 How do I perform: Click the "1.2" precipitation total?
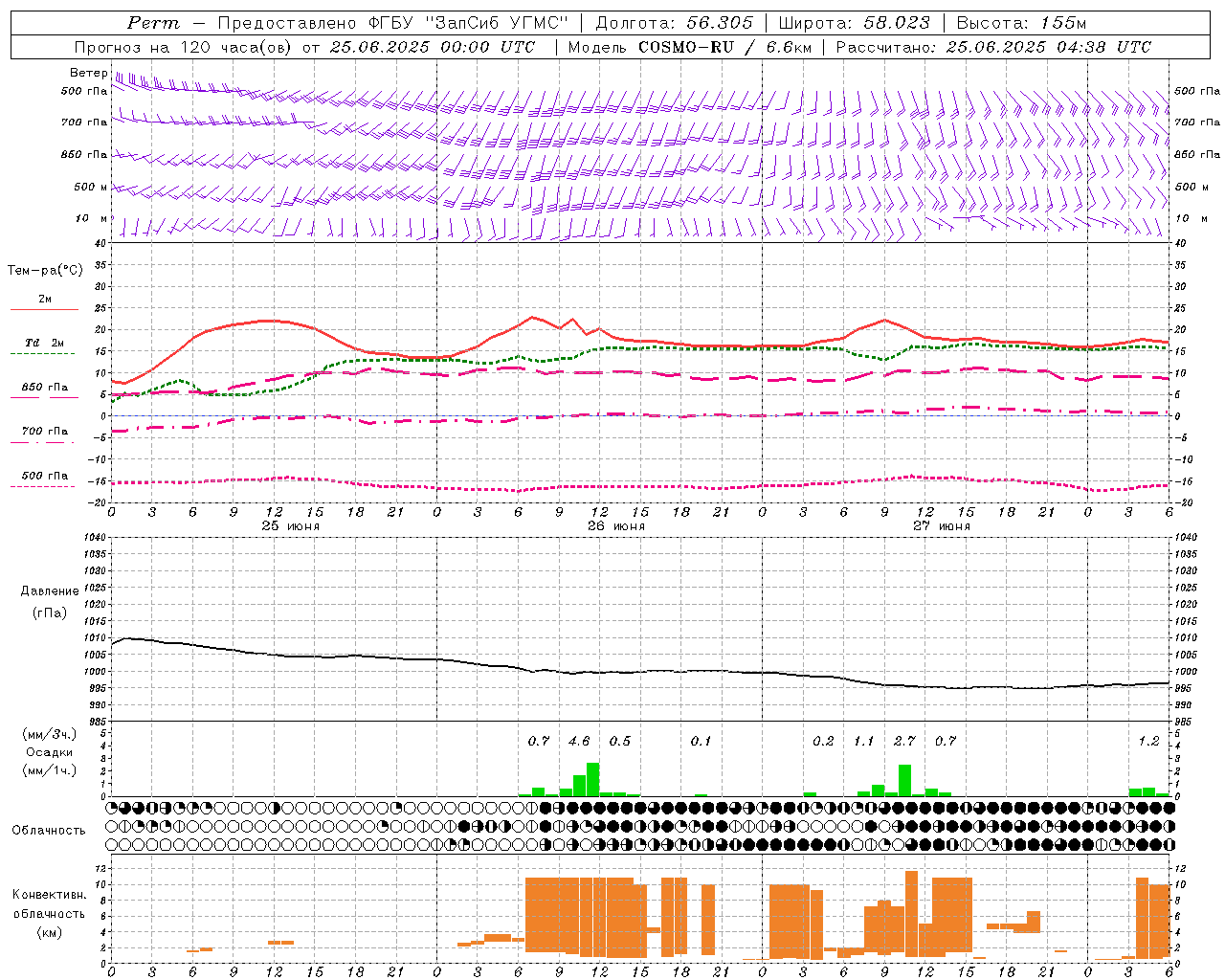pos(1148,741)
